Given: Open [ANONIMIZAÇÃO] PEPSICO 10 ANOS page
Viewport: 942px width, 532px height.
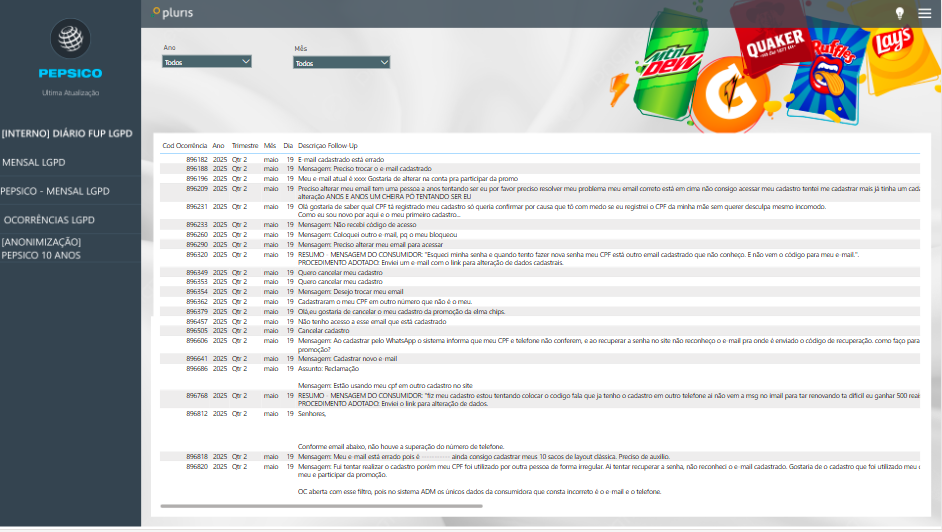Looking at the screenshot, I should 41,248.
